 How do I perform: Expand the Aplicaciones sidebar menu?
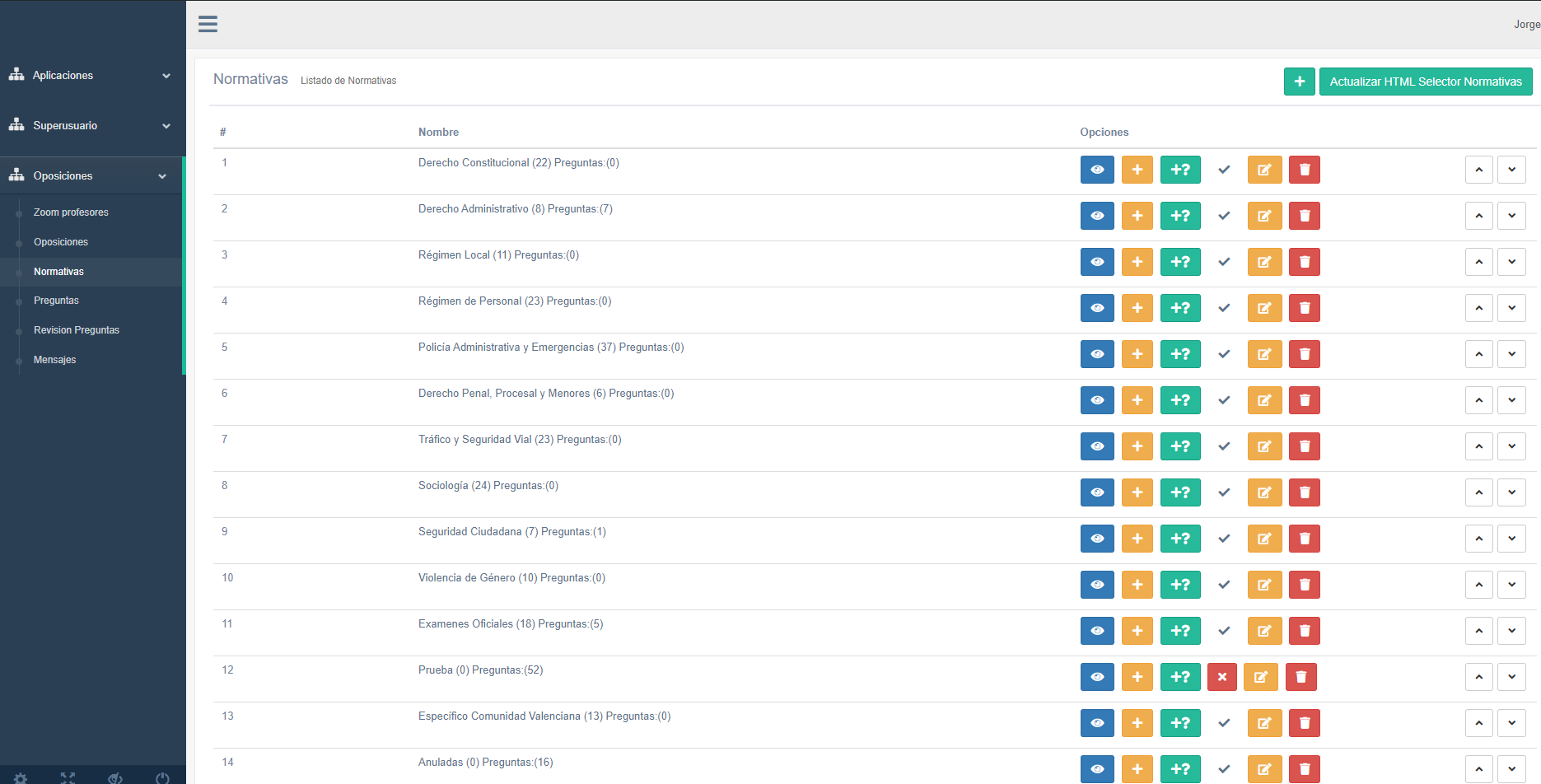pos(91,75)
